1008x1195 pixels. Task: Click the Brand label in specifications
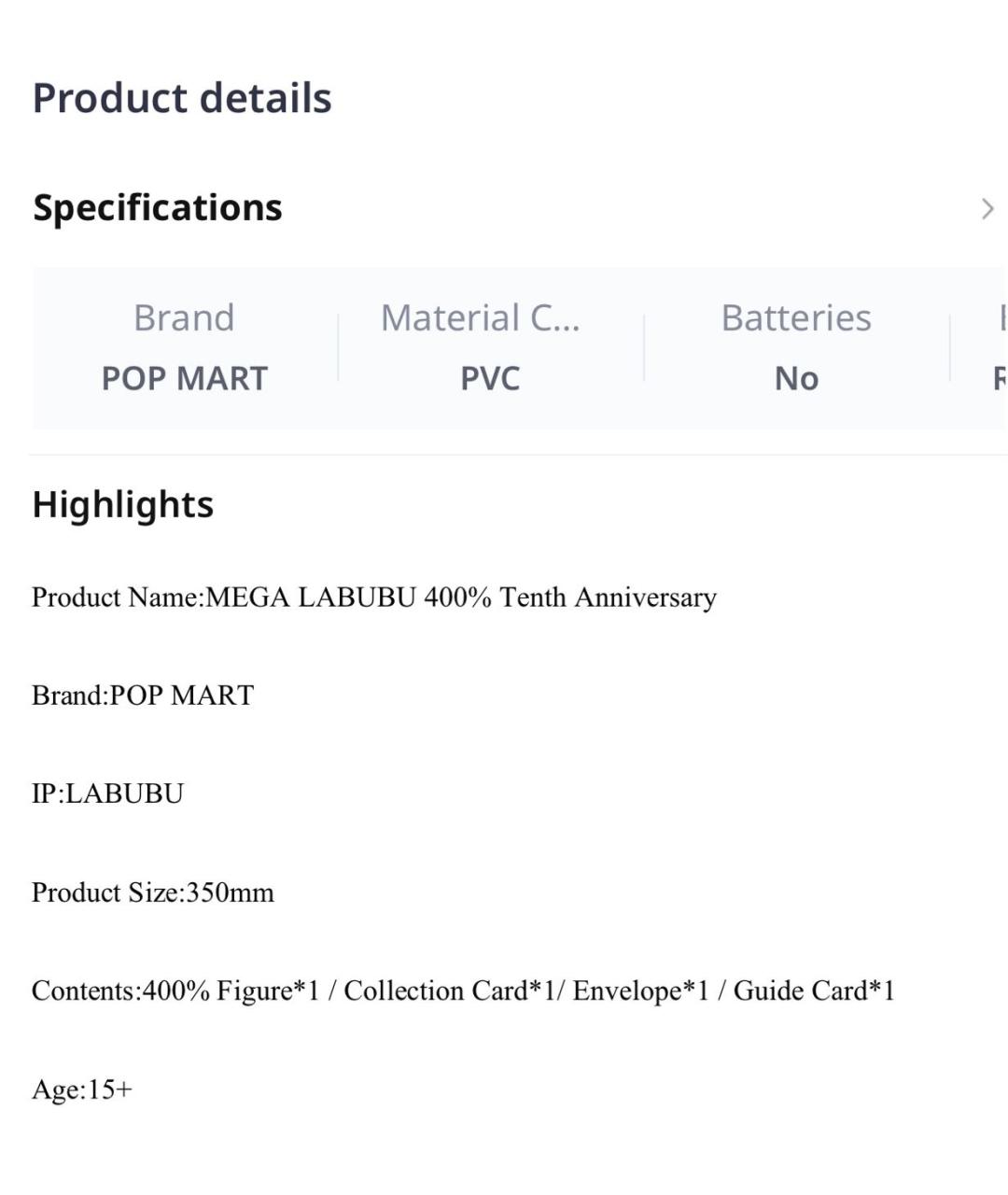pos(184,318)
